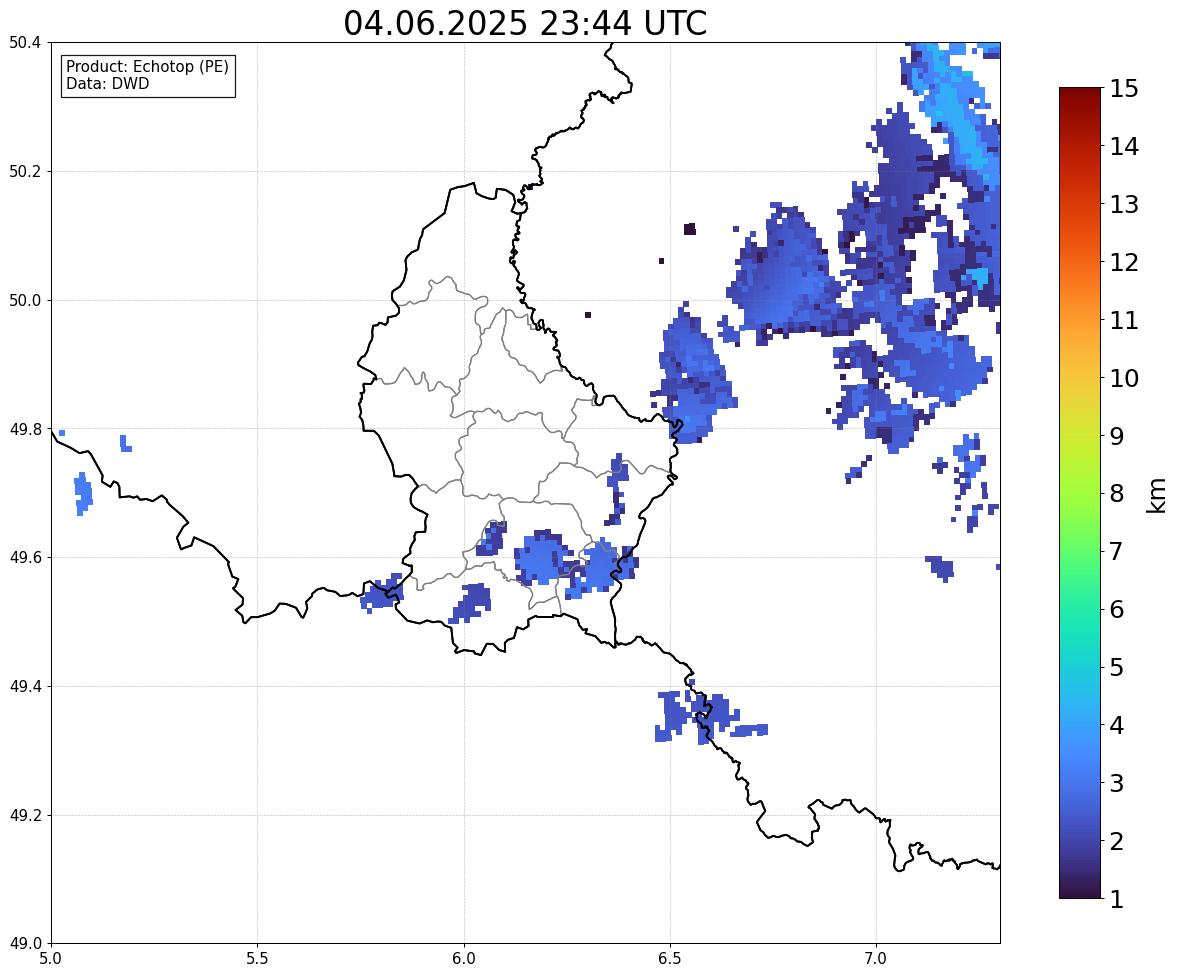Click latitude axis label 50.0

click(x=25, y=301)
